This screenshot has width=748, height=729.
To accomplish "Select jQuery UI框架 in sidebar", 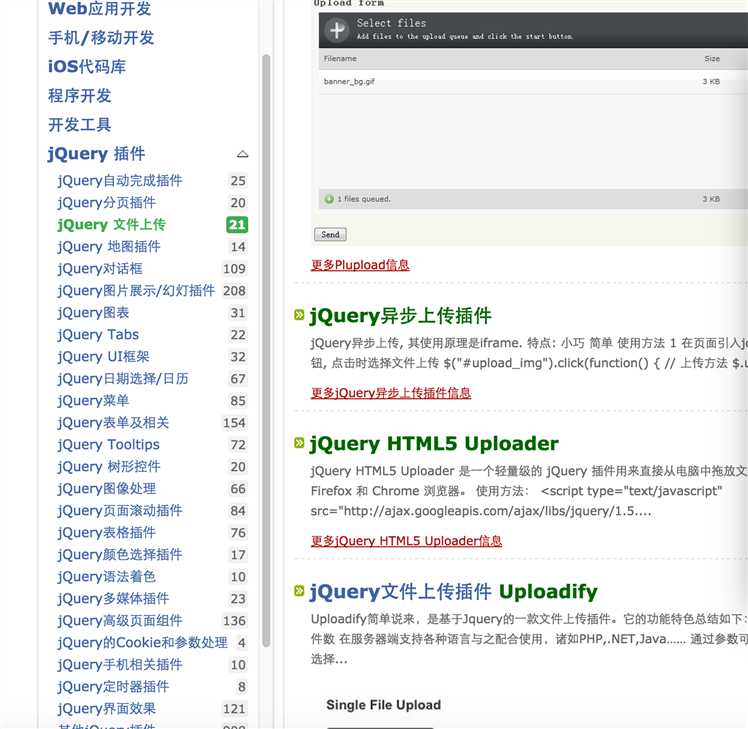I will coord(103,356).
